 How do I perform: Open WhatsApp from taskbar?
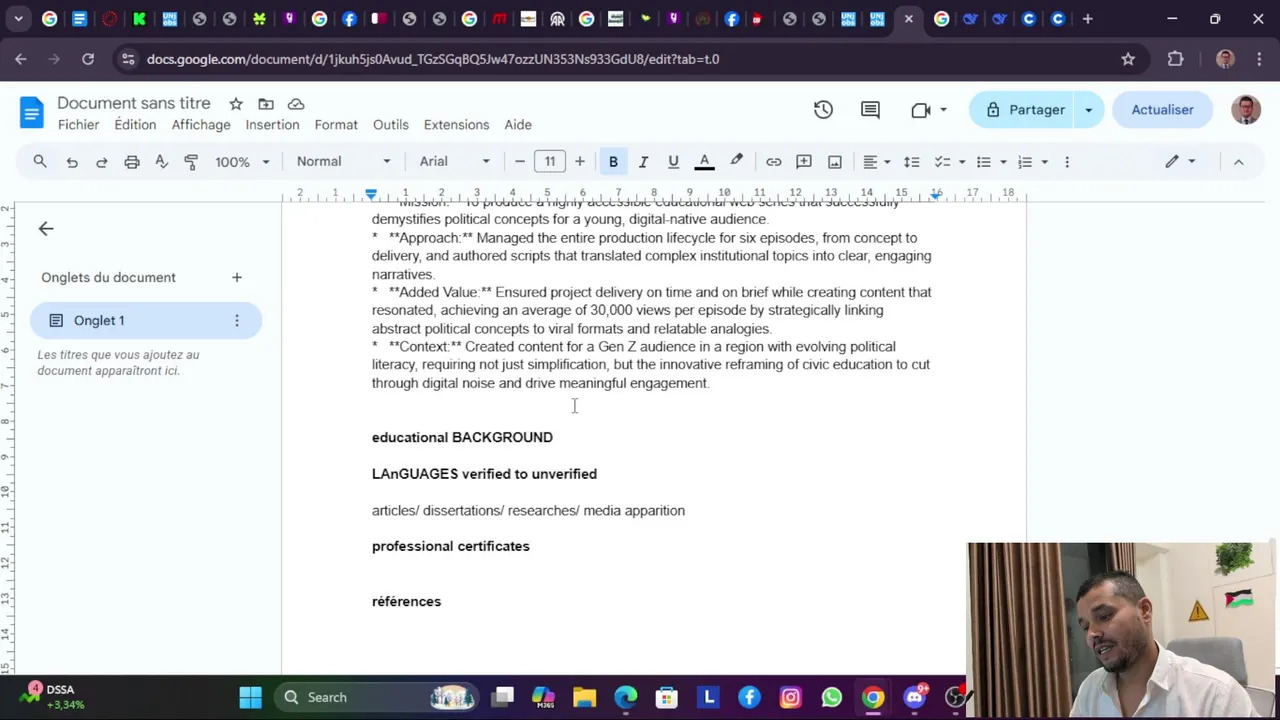[x=832, y=697]
